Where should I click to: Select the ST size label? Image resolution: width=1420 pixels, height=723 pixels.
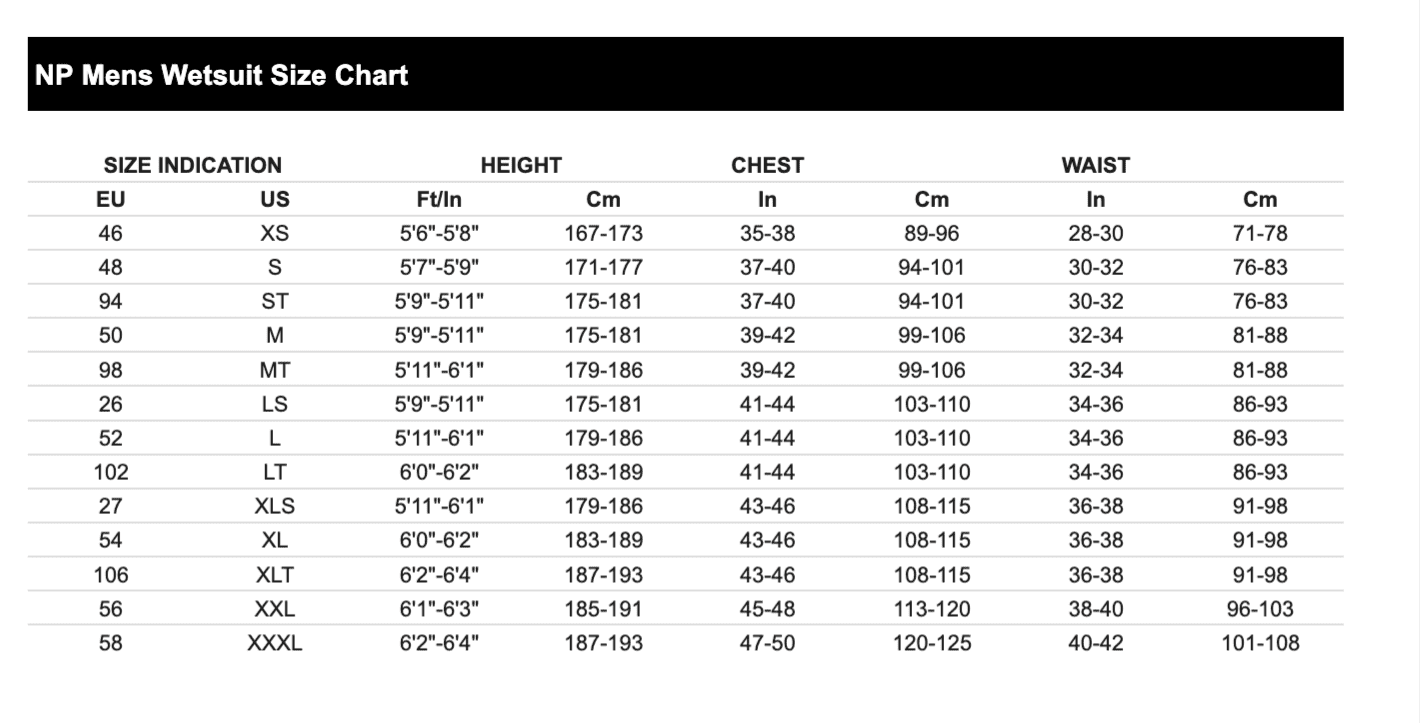point(274,302)
